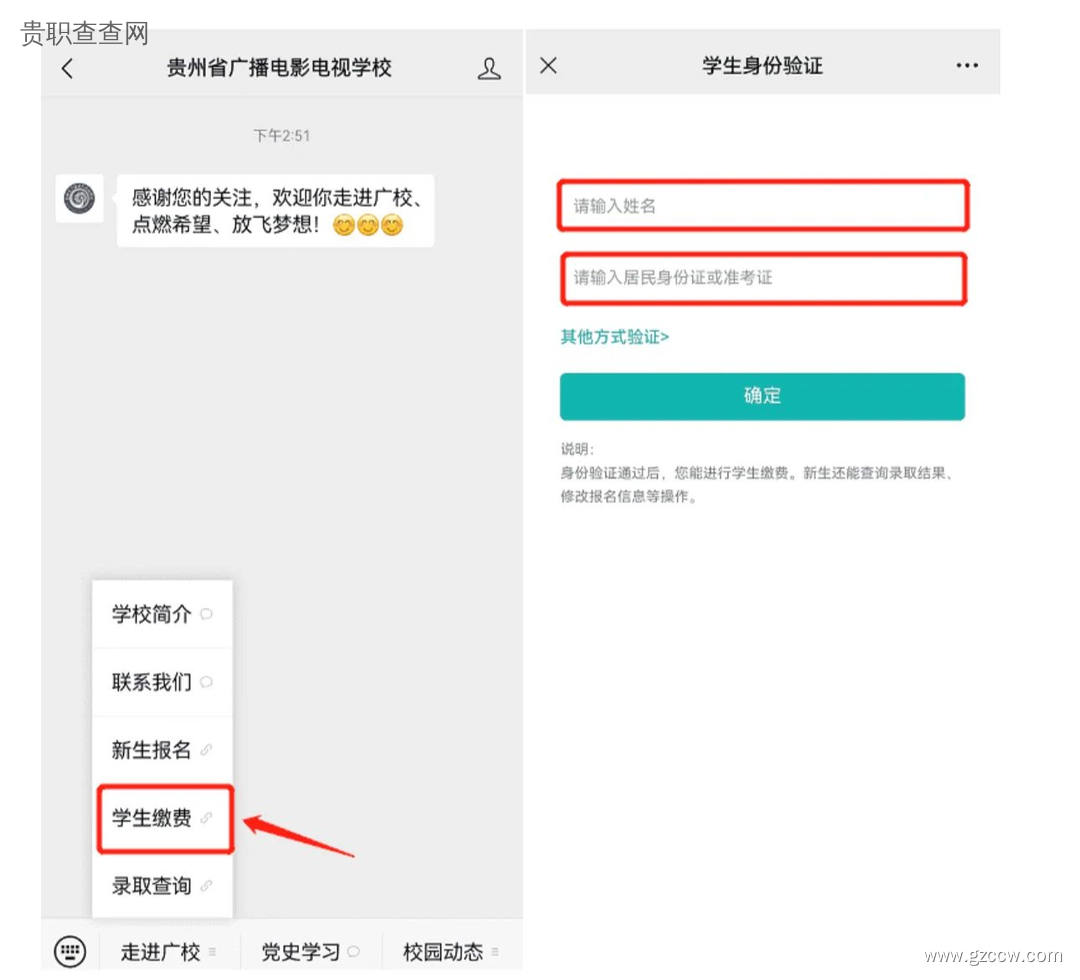The height and width of the screenshot is (980, 1080).
Task: Open the account profile person icon
Action: tap(489, 68)
